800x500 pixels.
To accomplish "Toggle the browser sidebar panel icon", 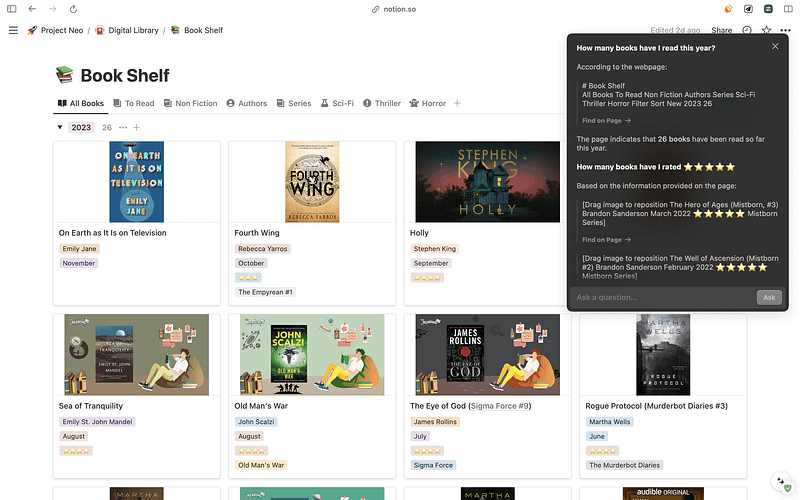I will pyautogui.click(x=12, y=9).
